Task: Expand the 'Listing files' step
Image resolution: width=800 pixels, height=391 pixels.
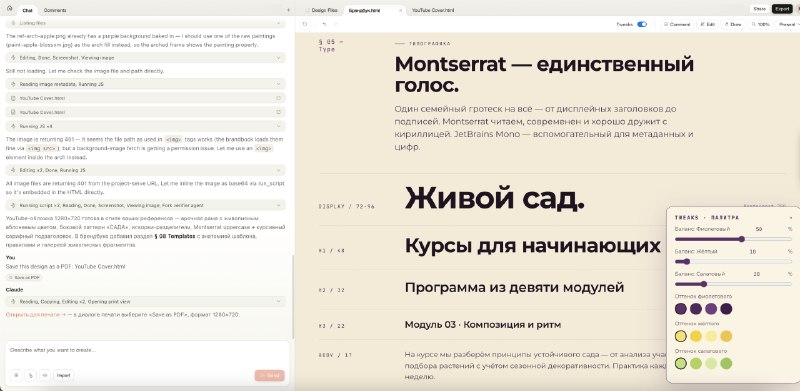Action: [145, 23]
